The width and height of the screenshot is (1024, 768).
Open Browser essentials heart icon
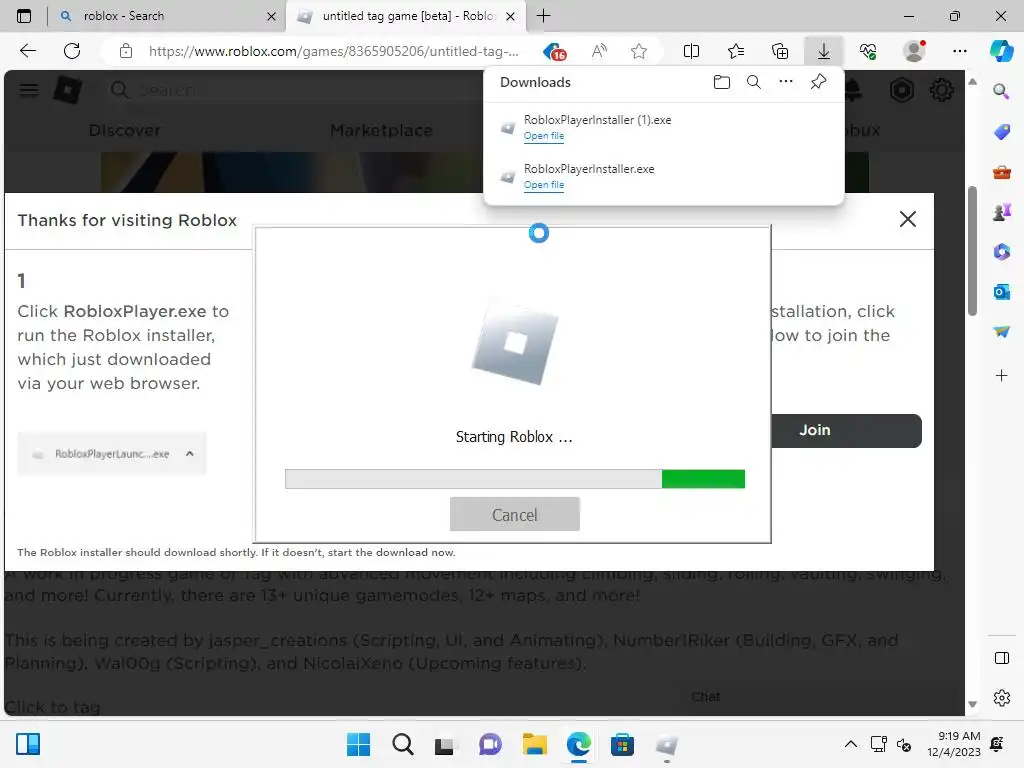click(868, 51)
